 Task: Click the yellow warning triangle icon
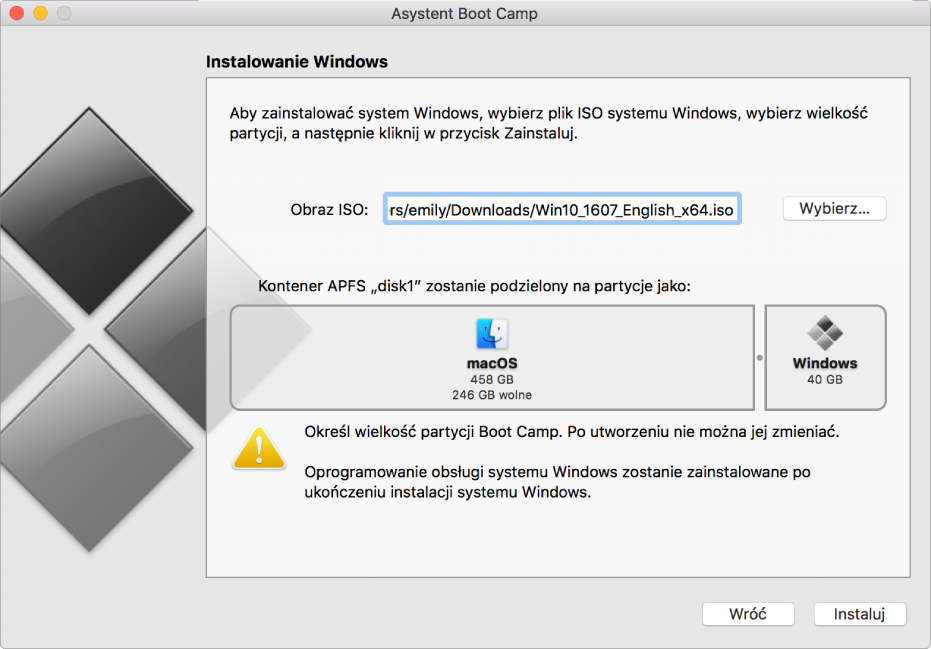point(259,449)
